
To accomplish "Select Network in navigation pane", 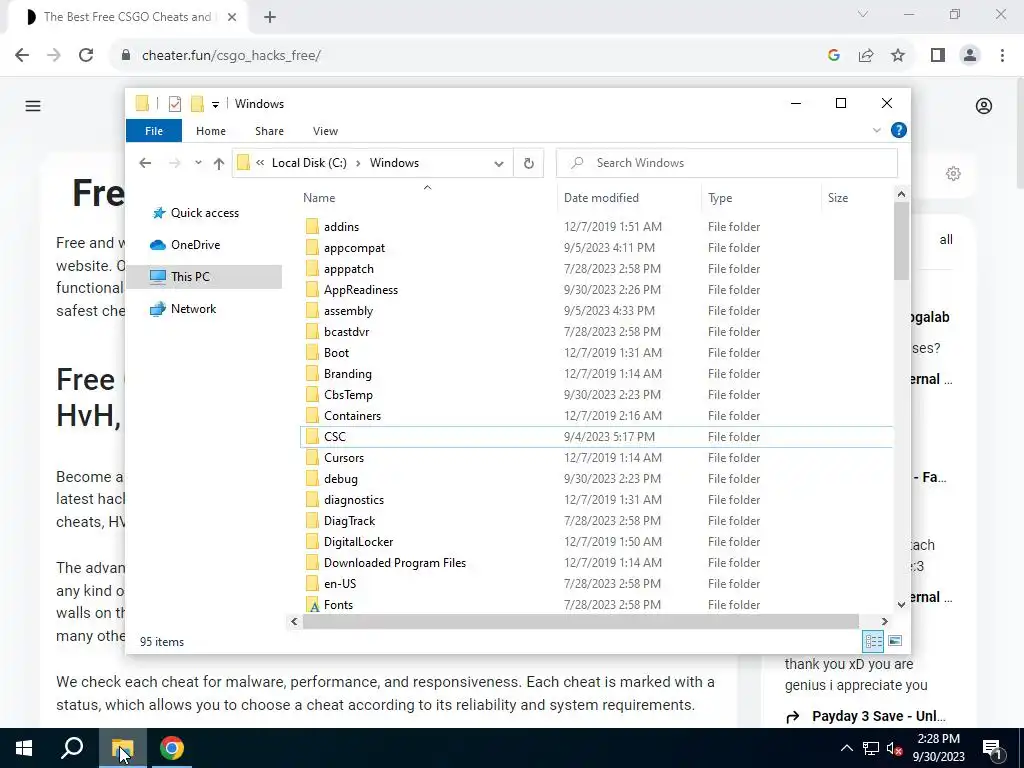I will (193, 309).
